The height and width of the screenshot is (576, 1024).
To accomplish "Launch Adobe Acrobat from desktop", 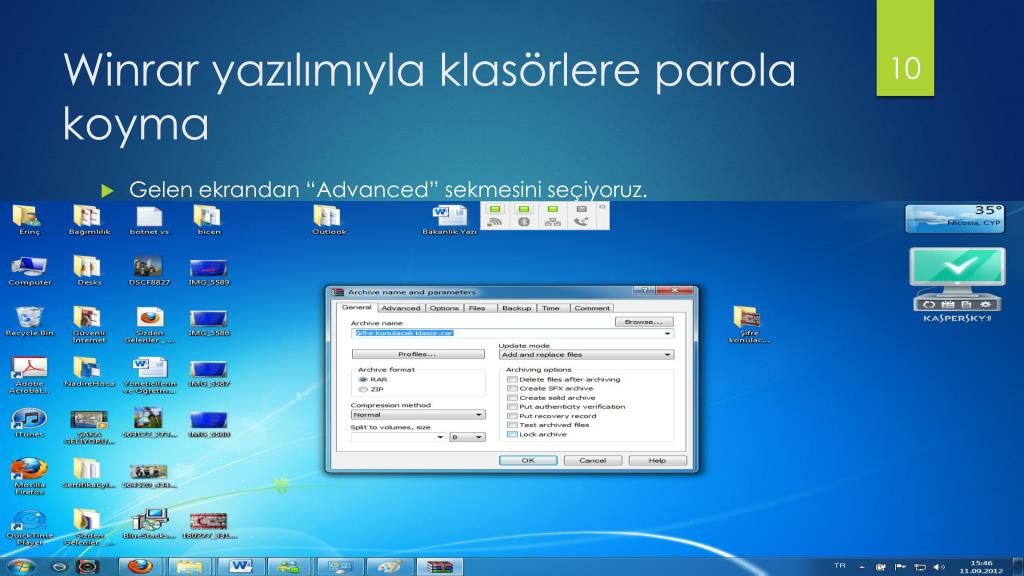I will click(29, 374).
